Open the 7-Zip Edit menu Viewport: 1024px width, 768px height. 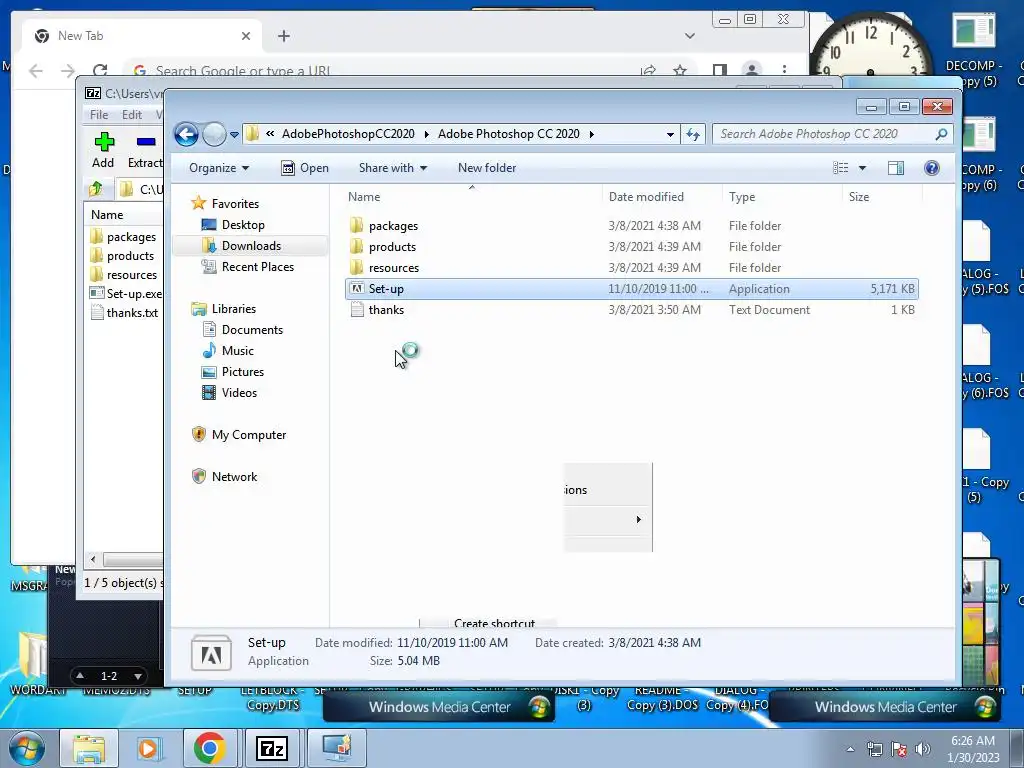[131, 115]
